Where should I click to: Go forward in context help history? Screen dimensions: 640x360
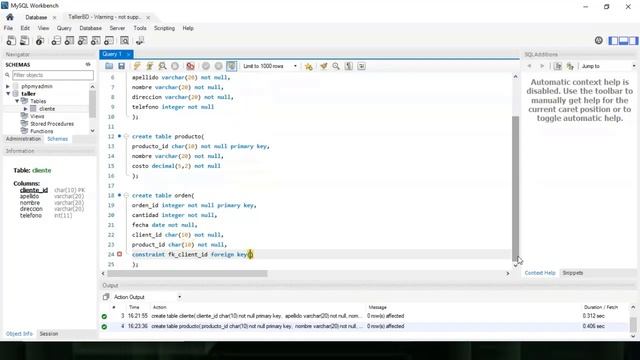click(542, 66)
